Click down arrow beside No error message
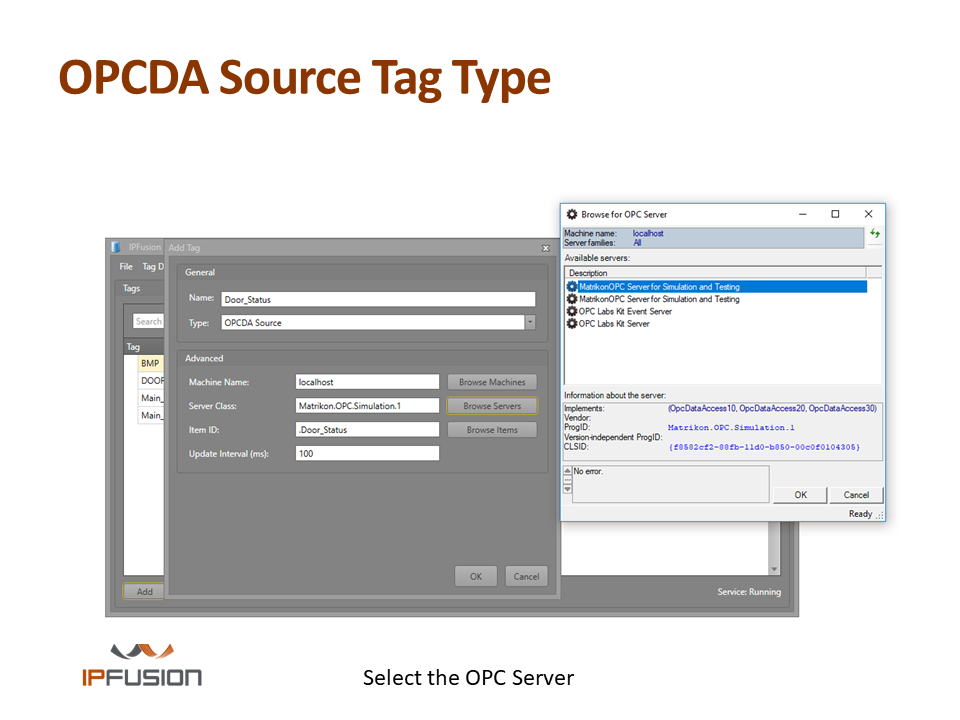The width and height of the screenshot is (960, 720). coord(568,489)
